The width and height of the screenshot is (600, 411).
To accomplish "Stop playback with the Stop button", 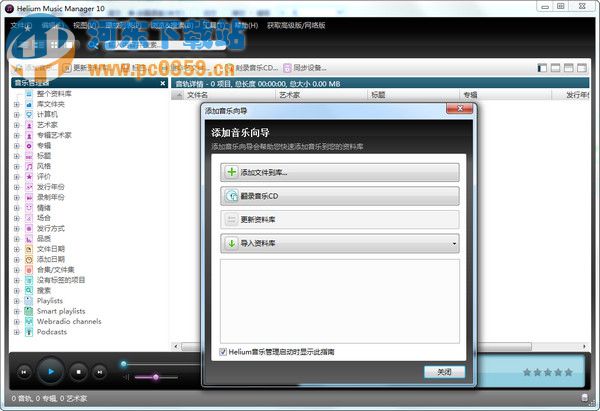I will [78, 372].
